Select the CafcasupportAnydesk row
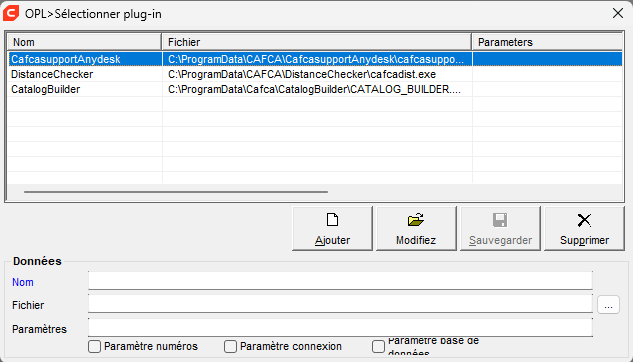 (315, 59)
